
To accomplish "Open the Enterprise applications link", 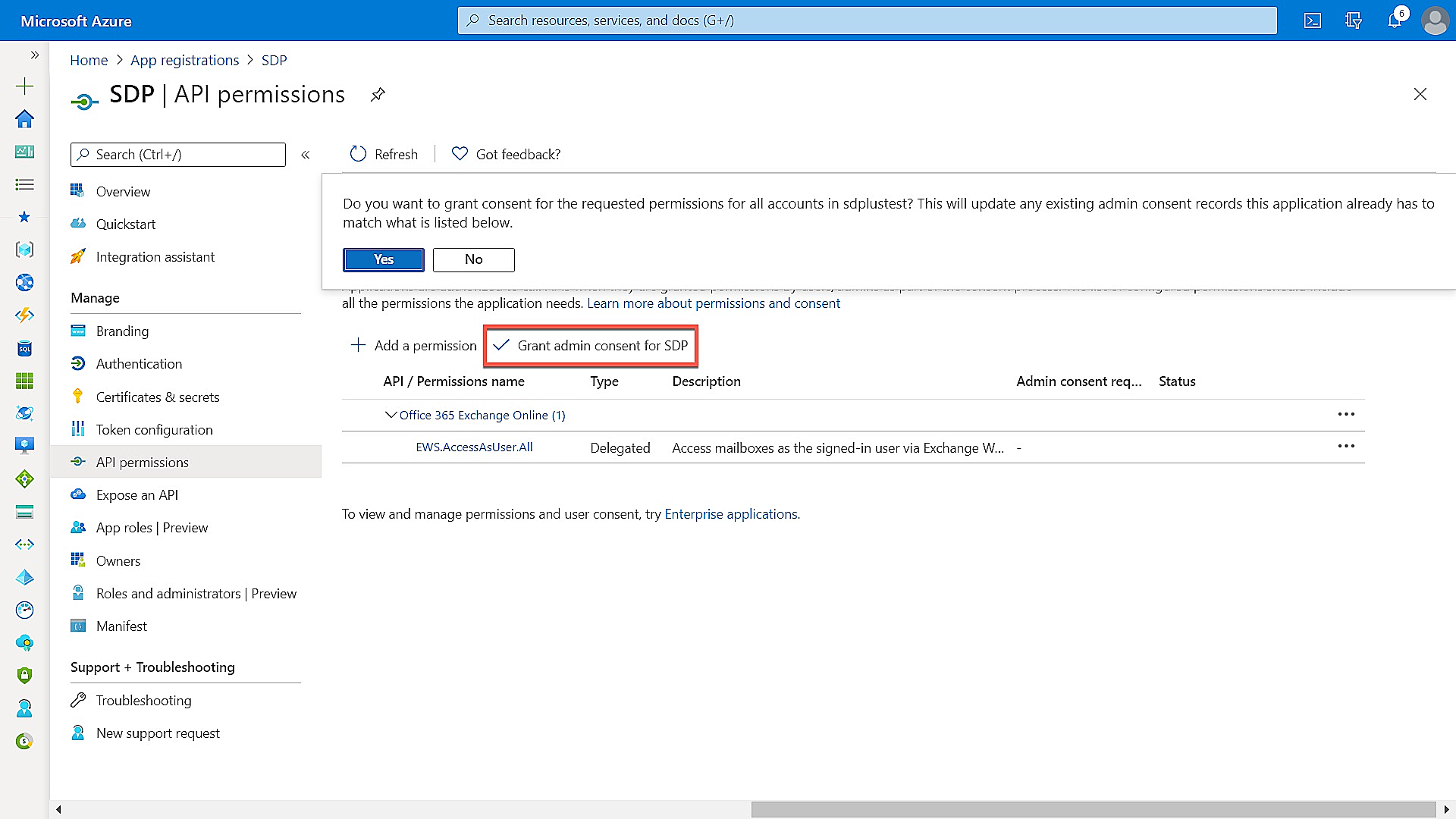I will click(x=730, y=514).
